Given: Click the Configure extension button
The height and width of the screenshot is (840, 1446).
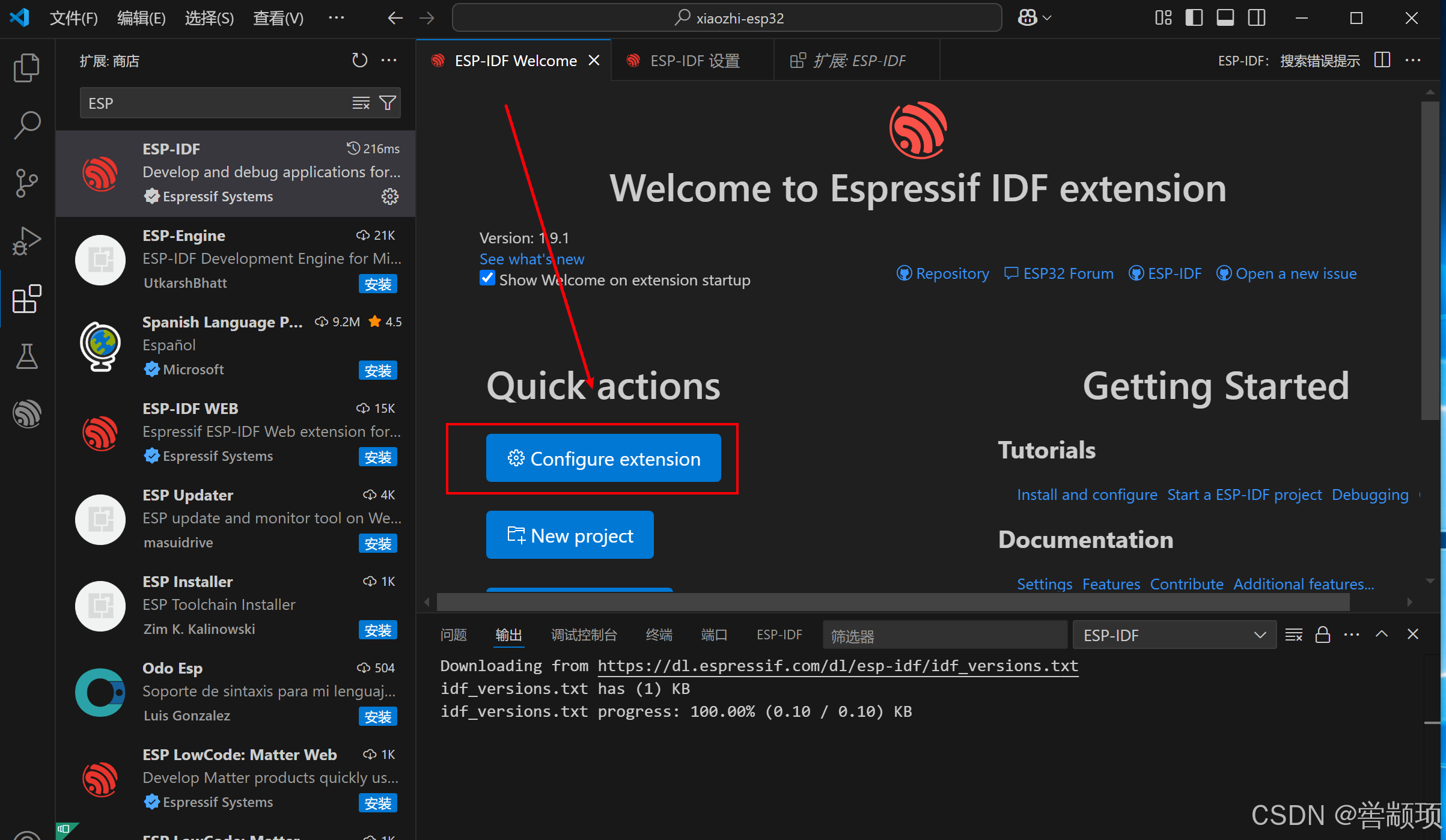Looking at the screenshot, I should (603, 458).
